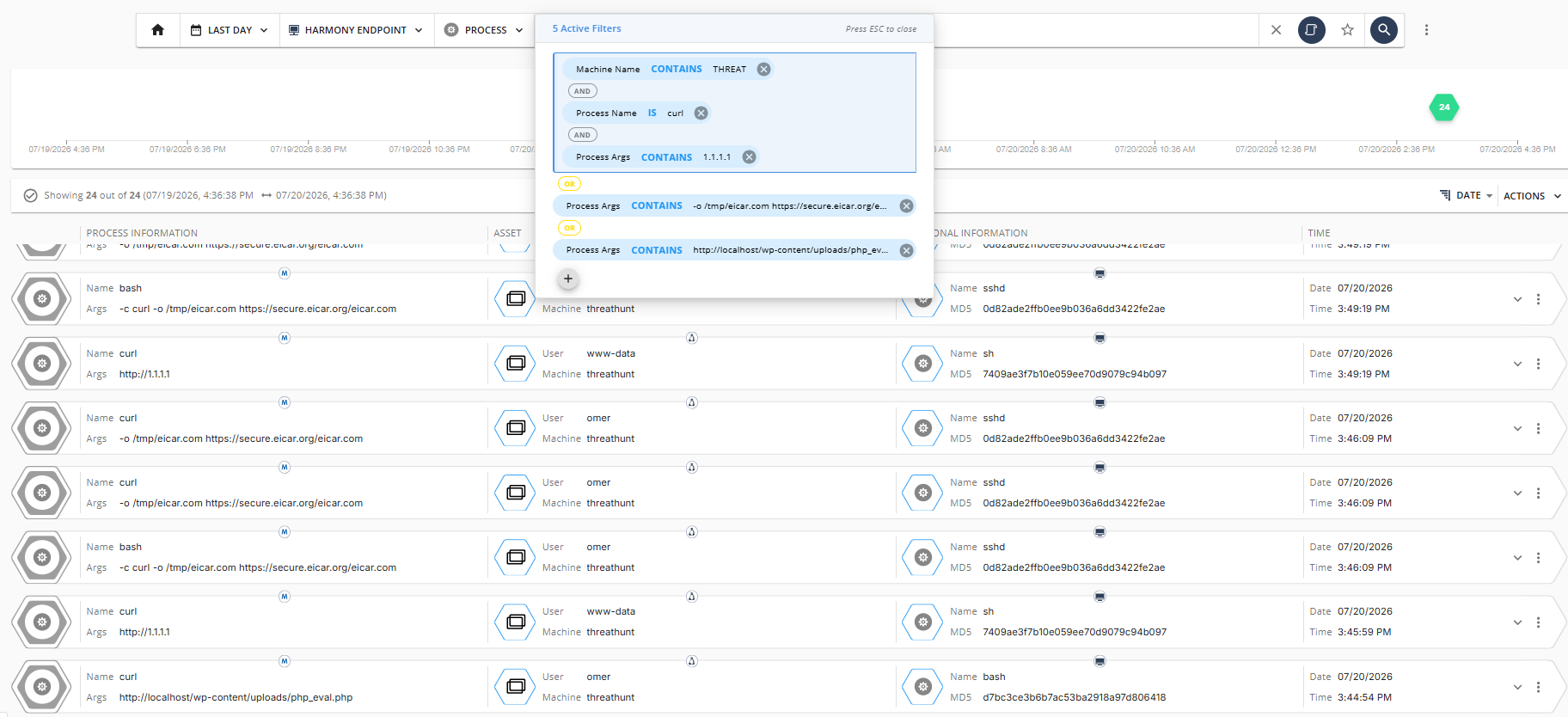Click args -c curl -o /tmp/eicar.com at 3:46:09 PM

(258, 567)
